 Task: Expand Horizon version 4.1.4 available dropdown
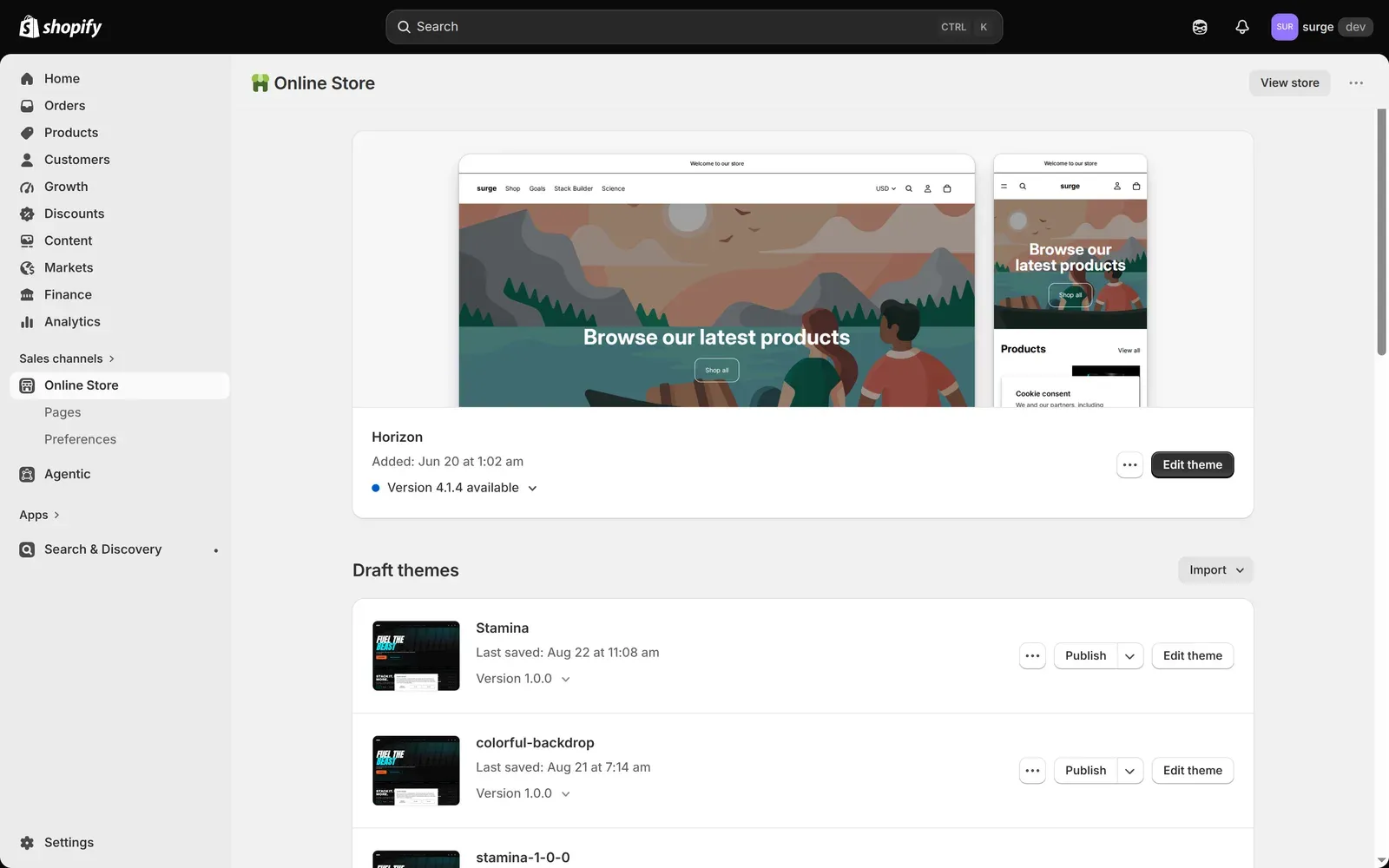pos(455,488)
